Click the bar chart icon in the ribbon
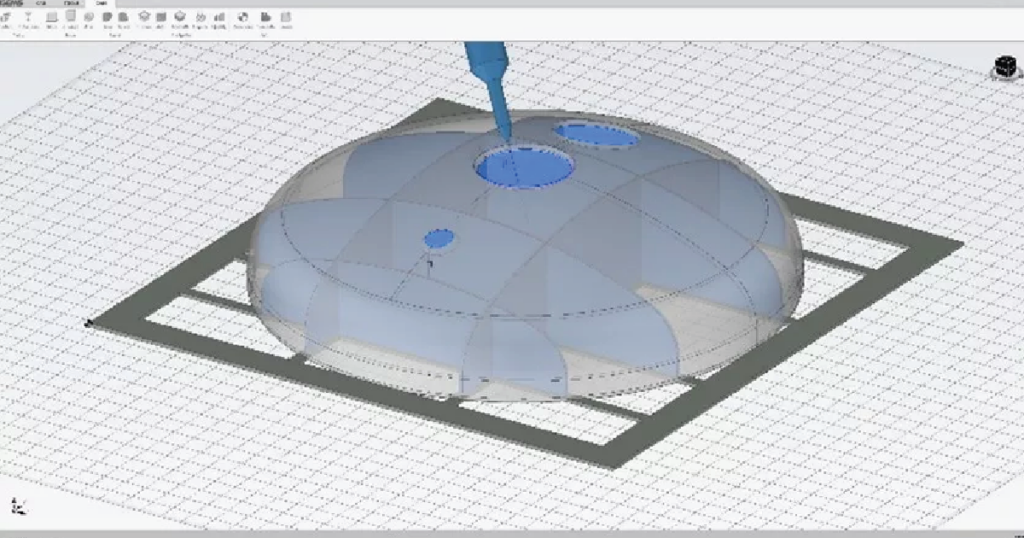This screenshot has width=1024, height=538. (x=219, y=17)
